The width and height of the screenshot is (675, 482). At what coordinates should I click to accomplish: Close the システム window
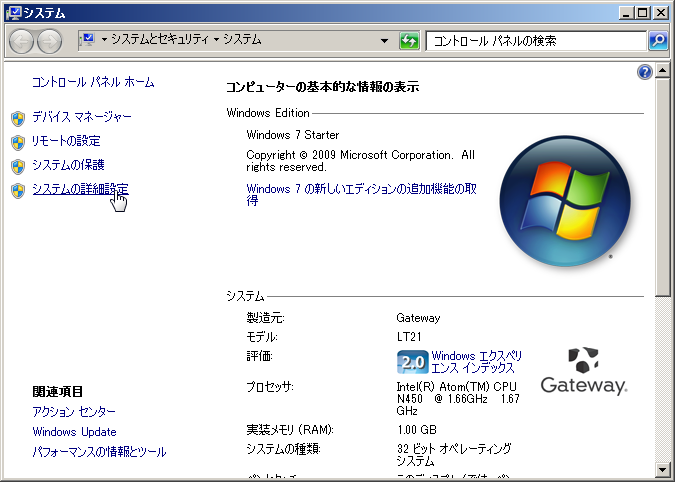[x=661, y=13]
